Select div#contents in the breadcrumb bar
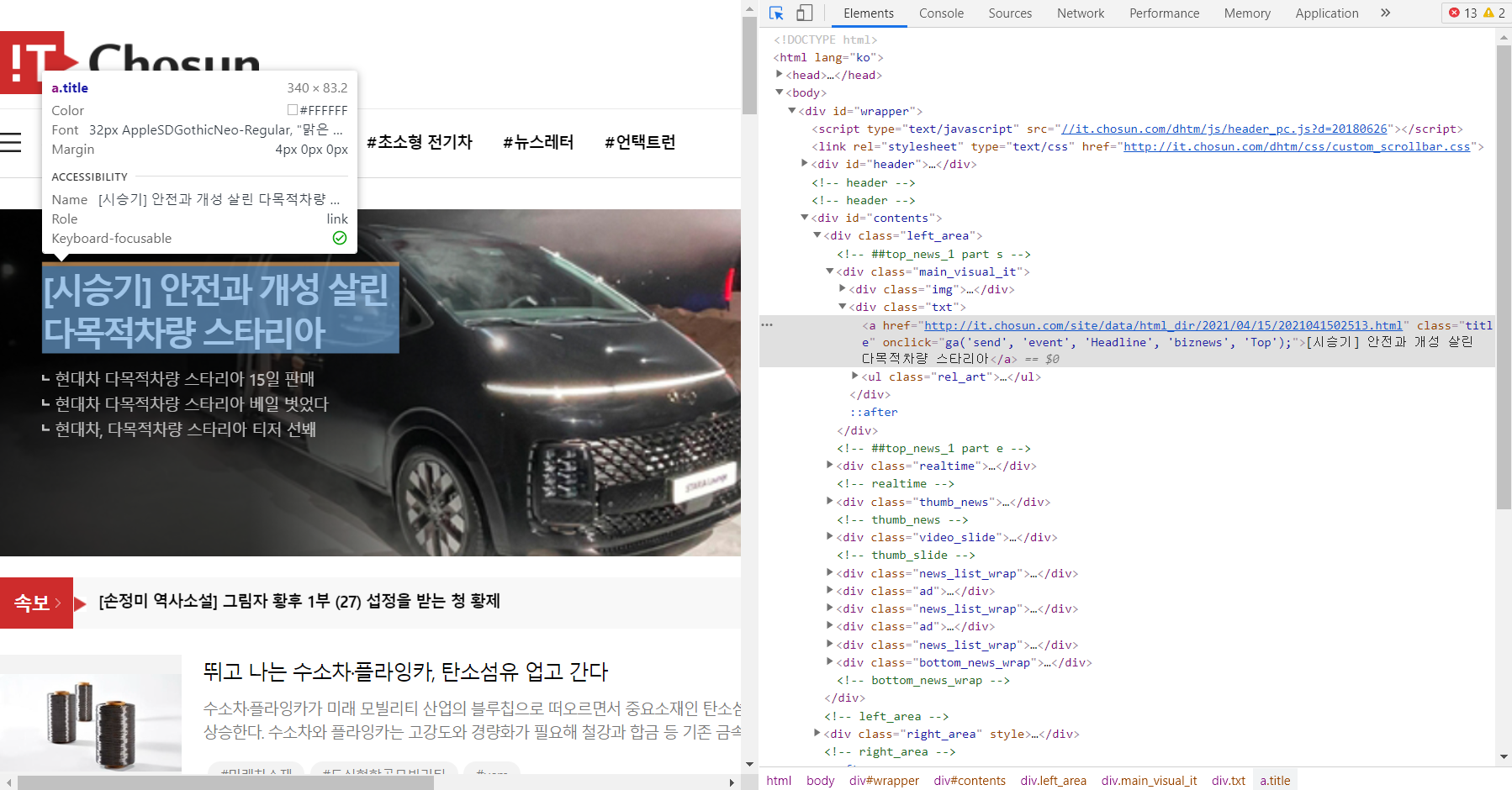Screen dimensions: 1512x790 [x=970, y=781]
